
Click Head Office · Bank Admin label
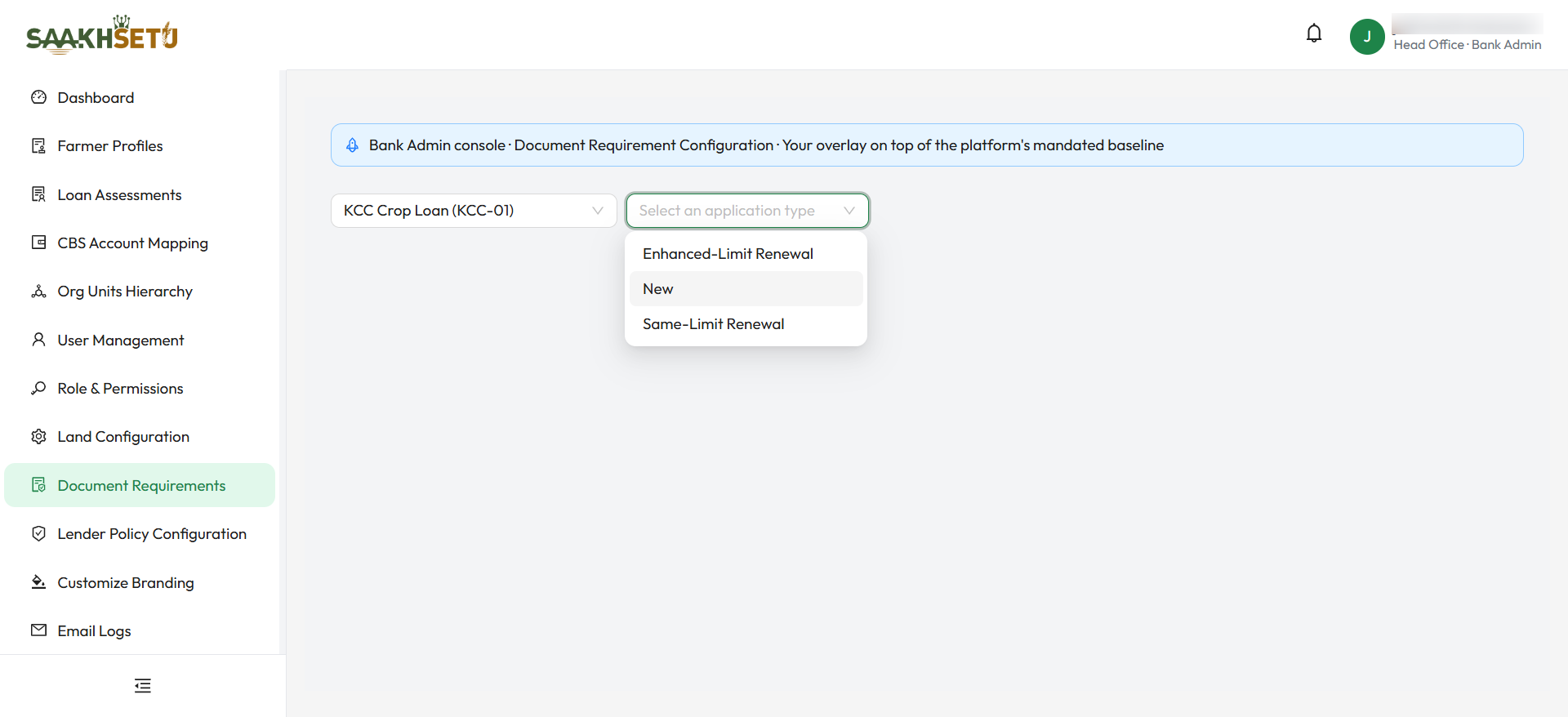point(1468,45)
